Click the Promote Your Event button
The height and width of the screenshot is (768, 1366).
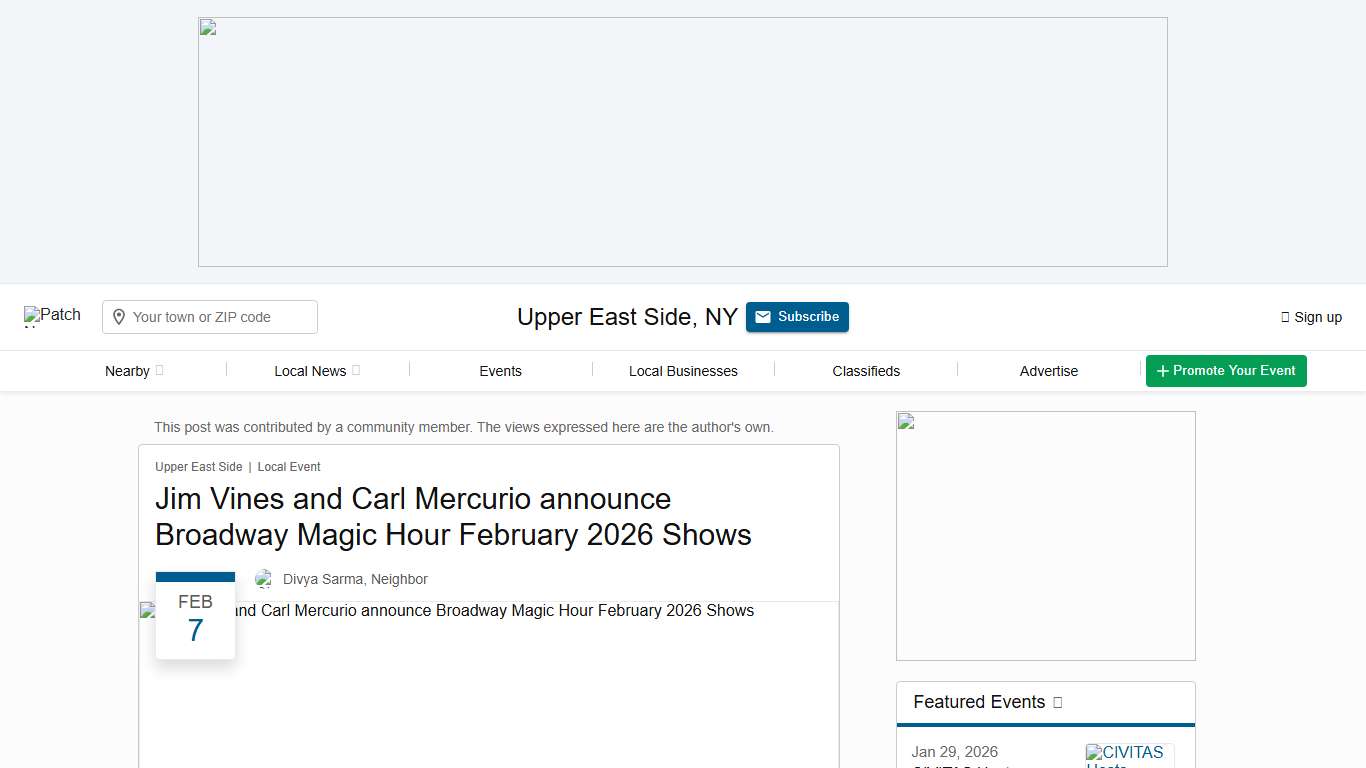pyautogui.click(x=1226, y=371)
